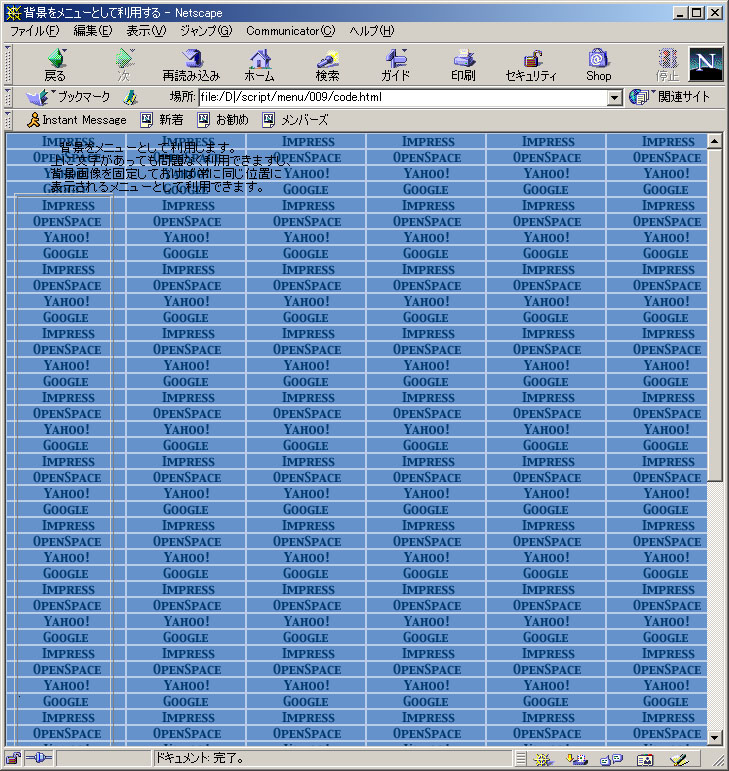729x771 pixels.
Task: Open the ジャンプ(G) menu
Action: [x=206, y=31]
